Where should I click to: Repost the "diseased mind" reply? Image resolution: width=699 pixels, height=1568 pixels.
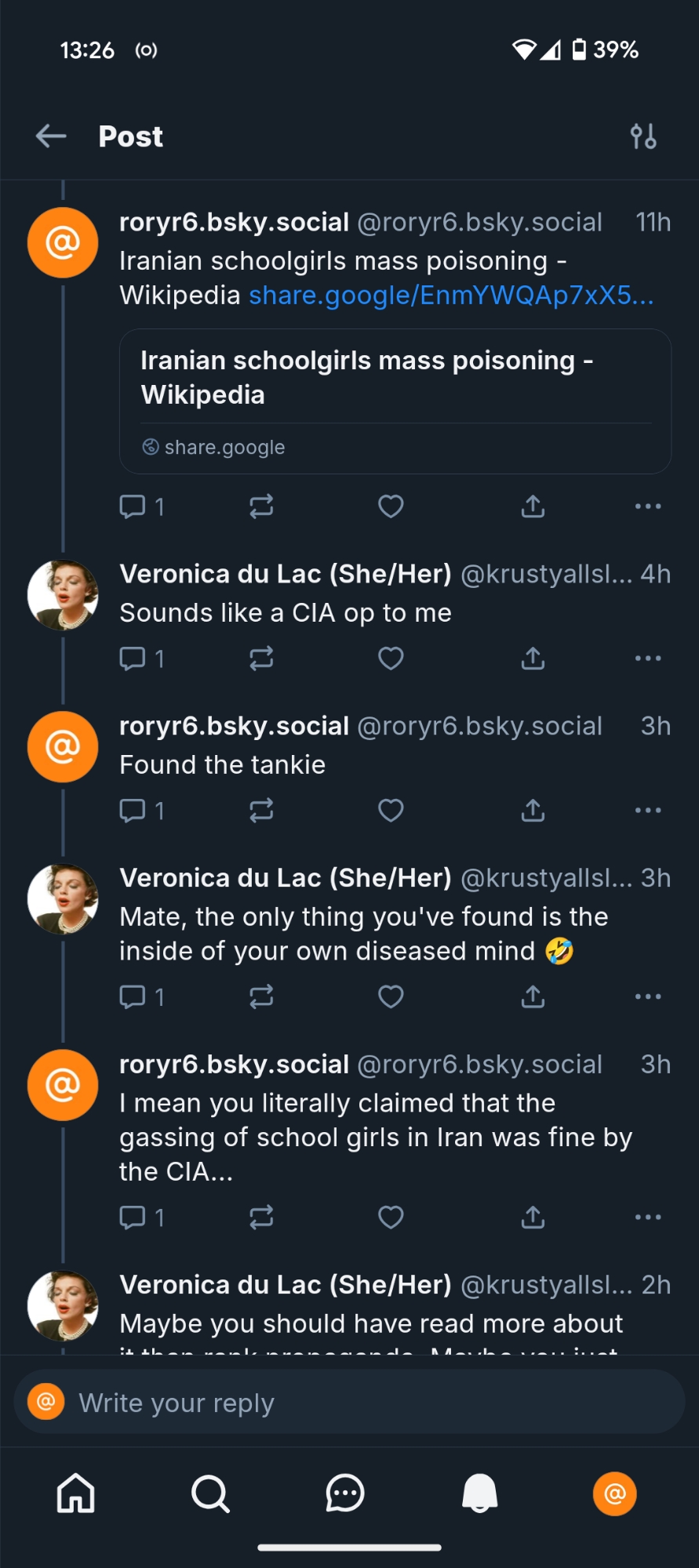261,996
